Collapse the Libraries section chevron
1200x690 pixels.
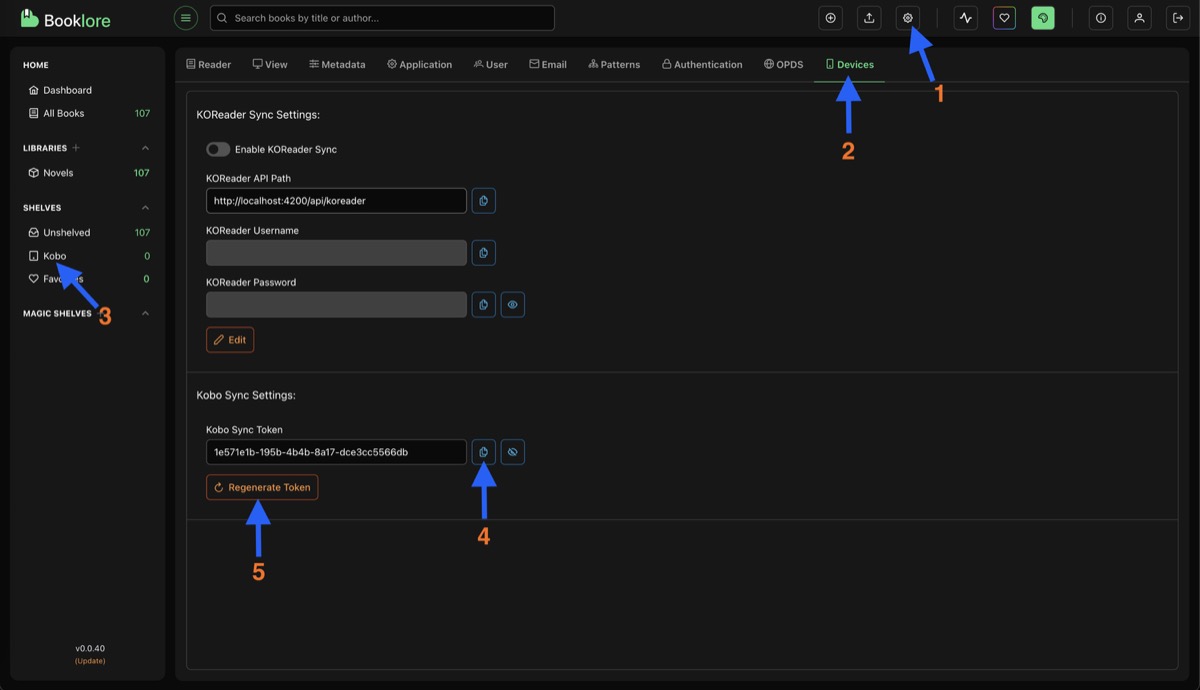tap(145, 148)
